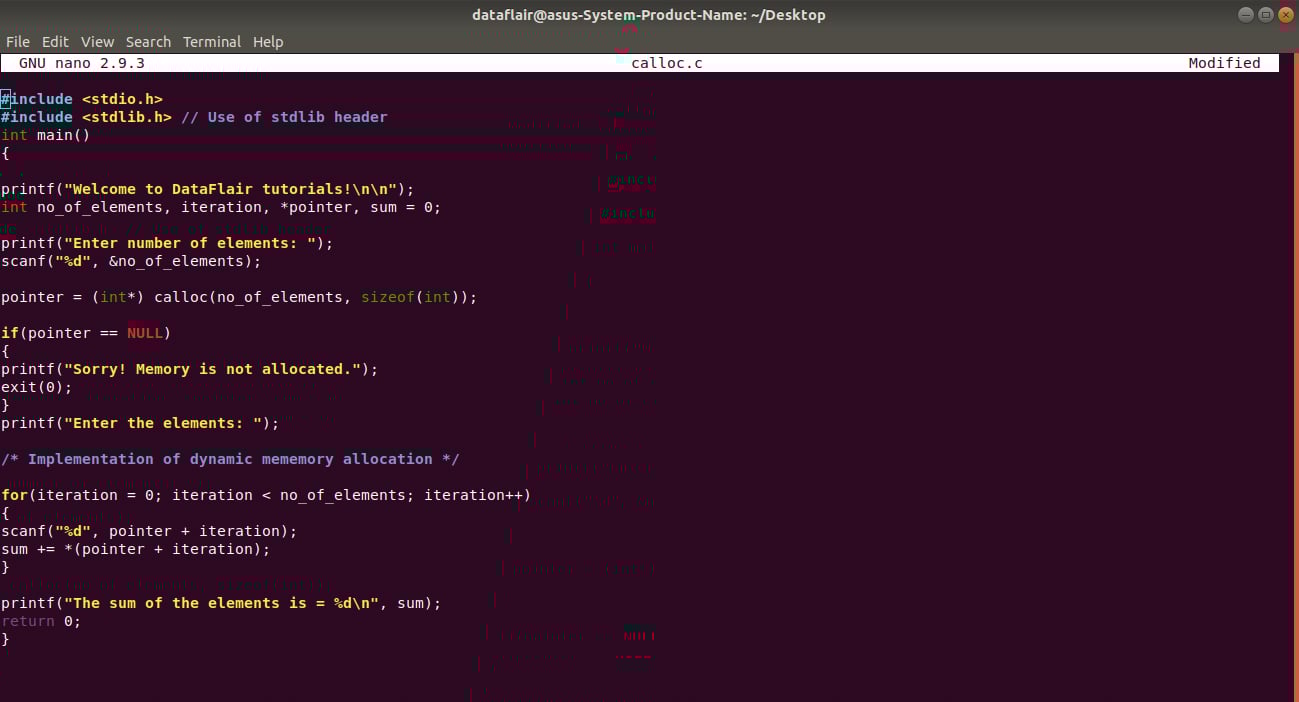Place cursor on the stdio.h include line
1299x702 pixels.
(x=80, y=98)
